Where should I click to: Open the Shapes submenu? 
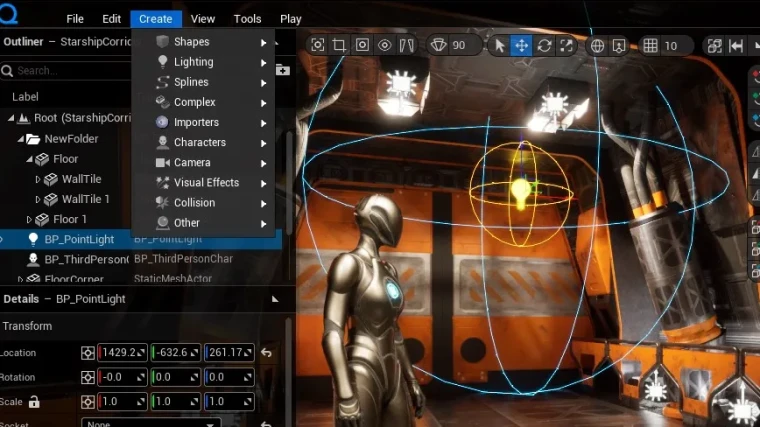pyautogui.click(x=203, y=42)
